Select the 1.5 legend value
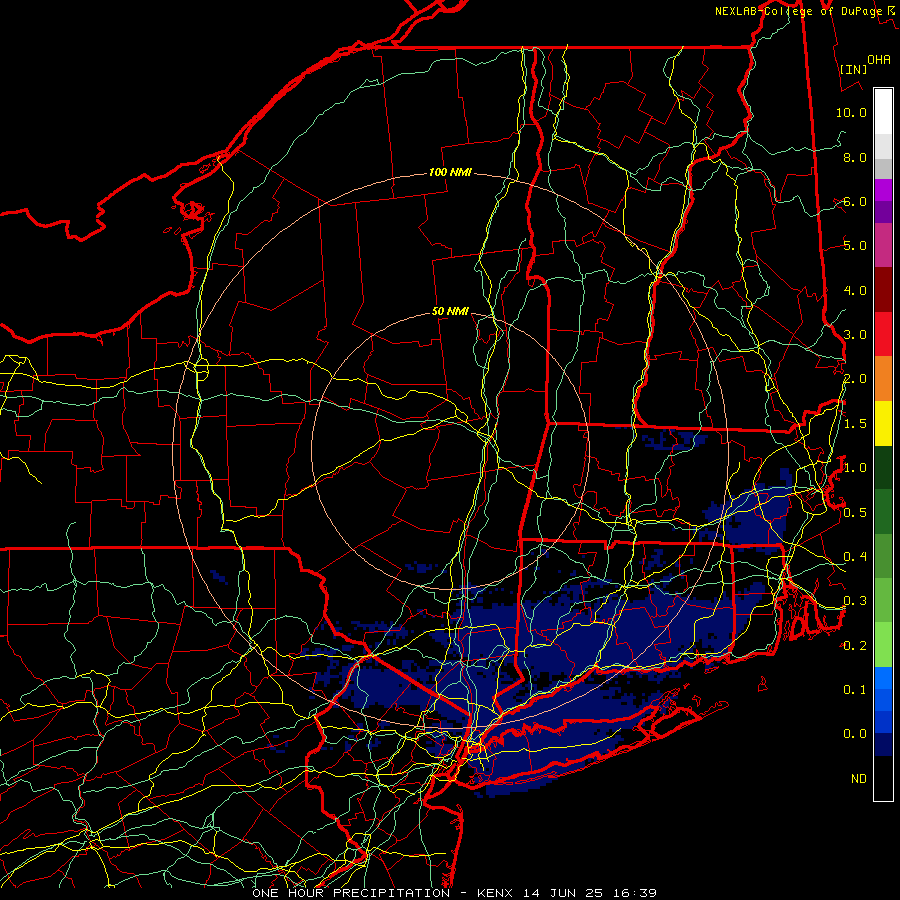 pos(855,424)
